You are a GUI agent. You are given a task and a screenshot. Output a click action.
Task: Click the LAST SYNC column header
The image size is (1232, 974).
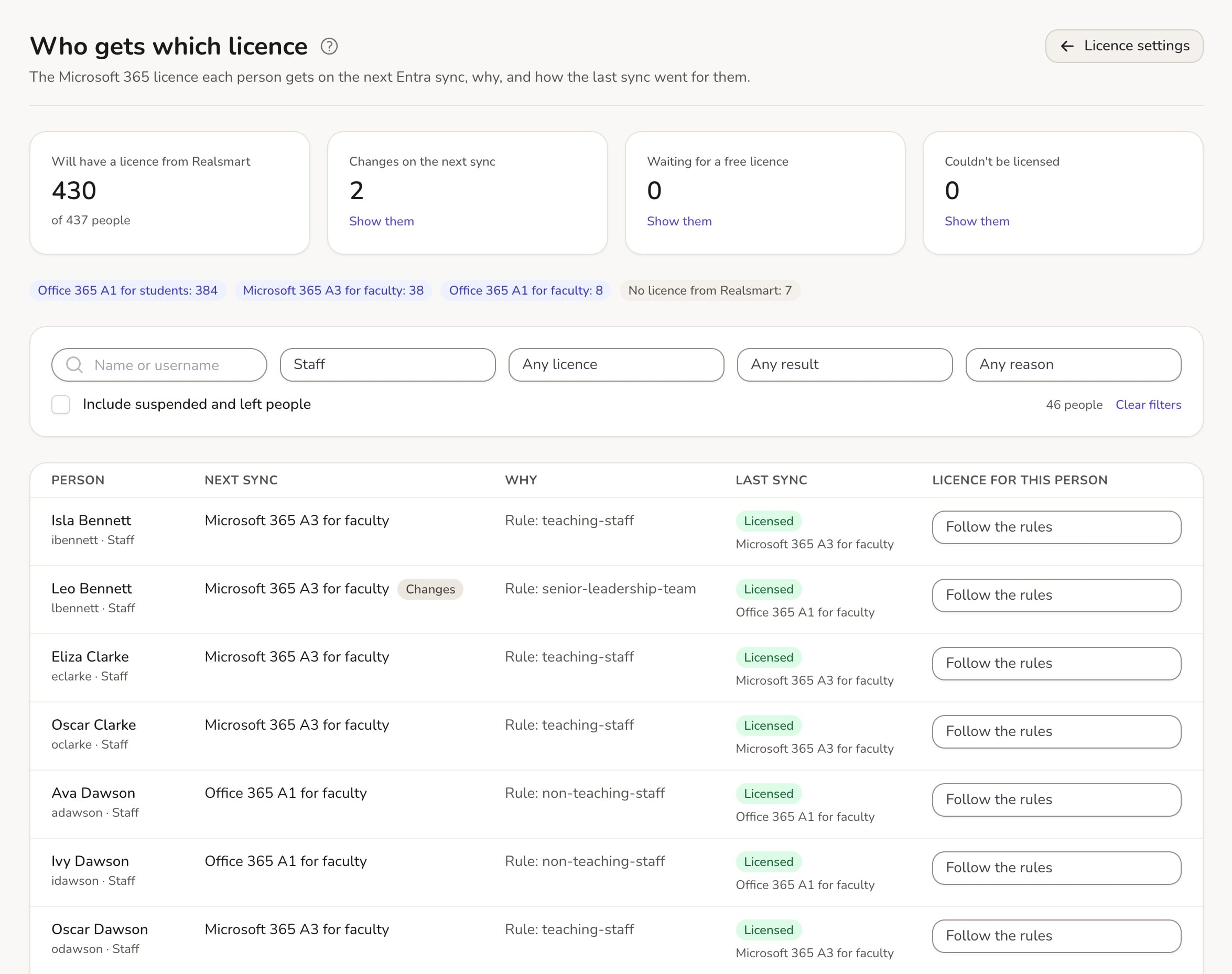pyautogui.click(x=771, y=480)
